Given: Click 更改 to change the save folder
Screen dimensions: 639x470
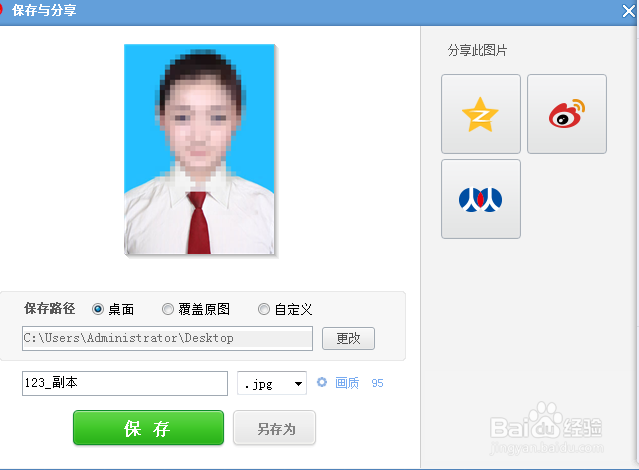Looking at the screenshot, I should pos(348,338).
